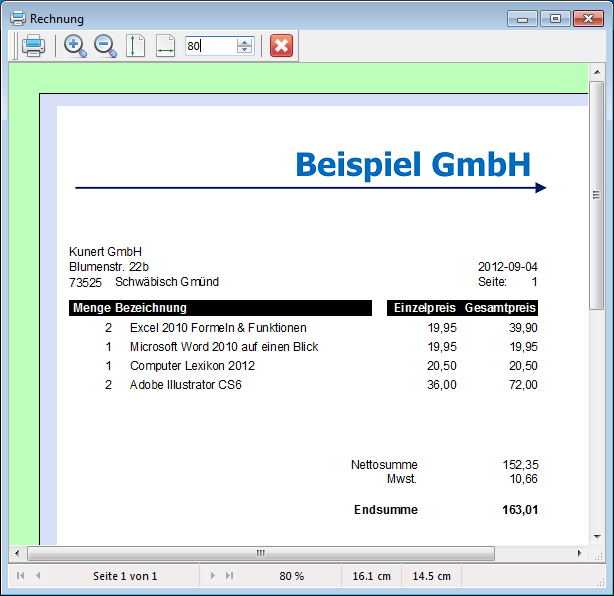Go to next page in status bar
Image resolution: width=614 pixels, height=596 pixels.
coord(213,576)
